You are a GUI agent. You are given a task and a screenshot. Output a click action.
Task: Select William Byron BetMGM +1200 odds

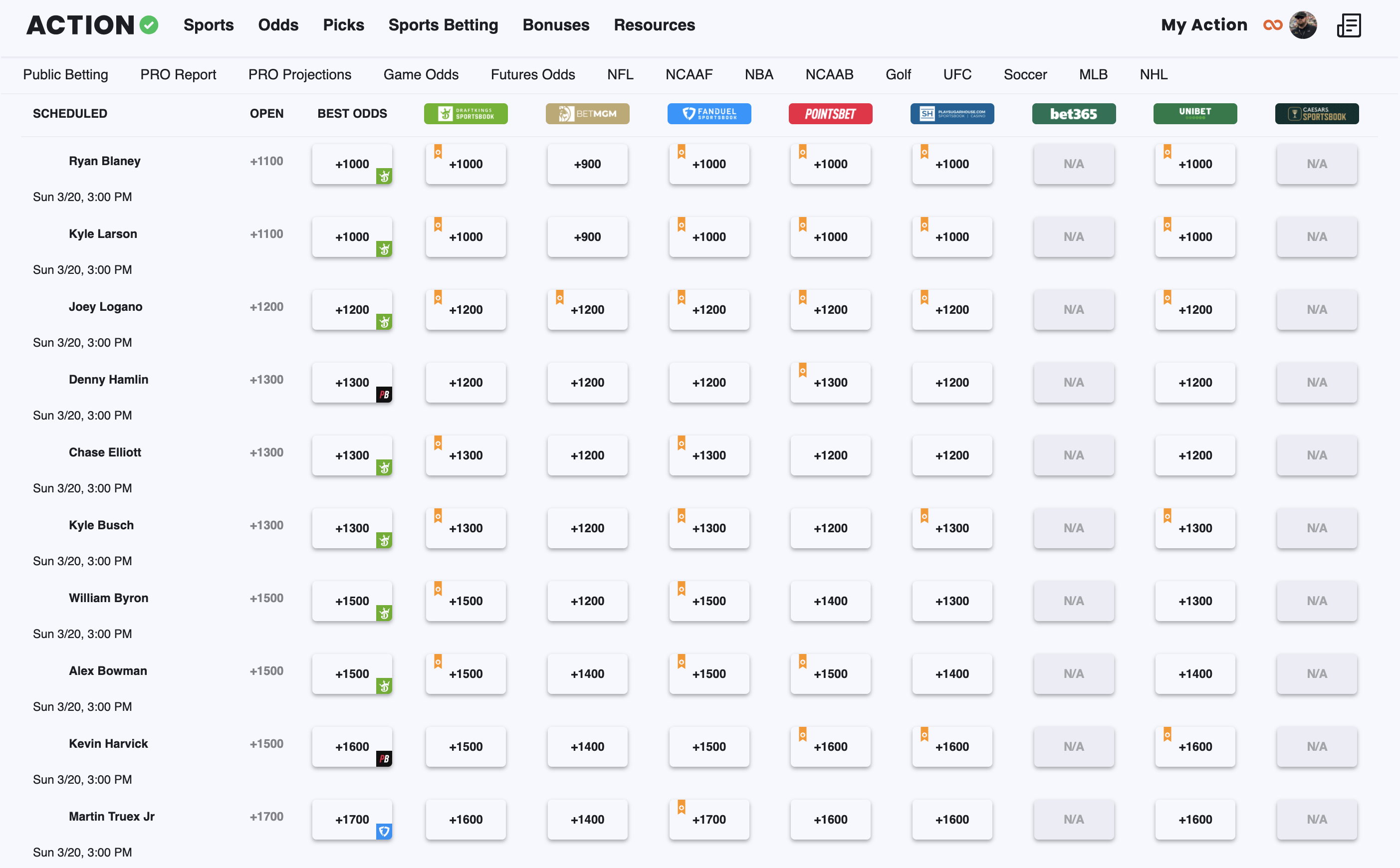click(x=587, y=601)
